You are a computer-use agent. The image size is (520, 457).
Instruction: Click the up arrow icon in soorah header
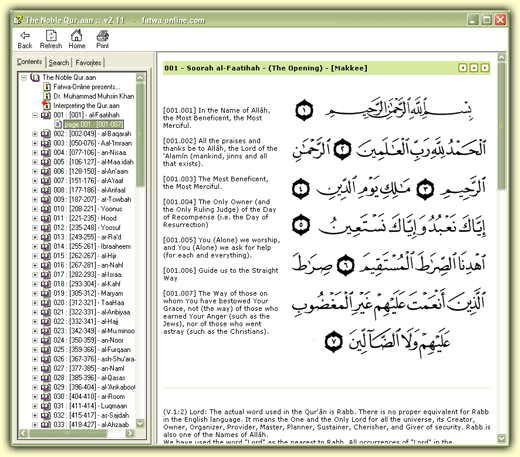474,68
